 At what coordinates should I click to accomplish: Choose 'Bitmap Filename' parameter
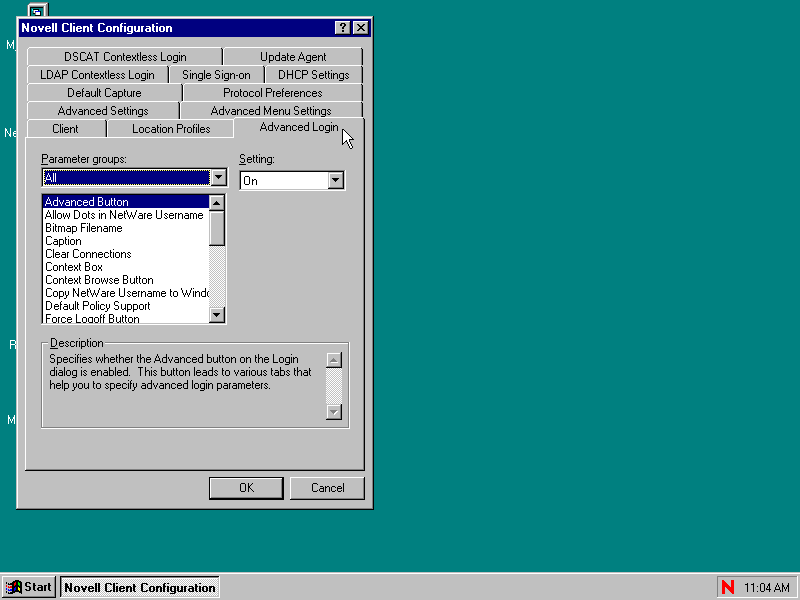point(126,228)
